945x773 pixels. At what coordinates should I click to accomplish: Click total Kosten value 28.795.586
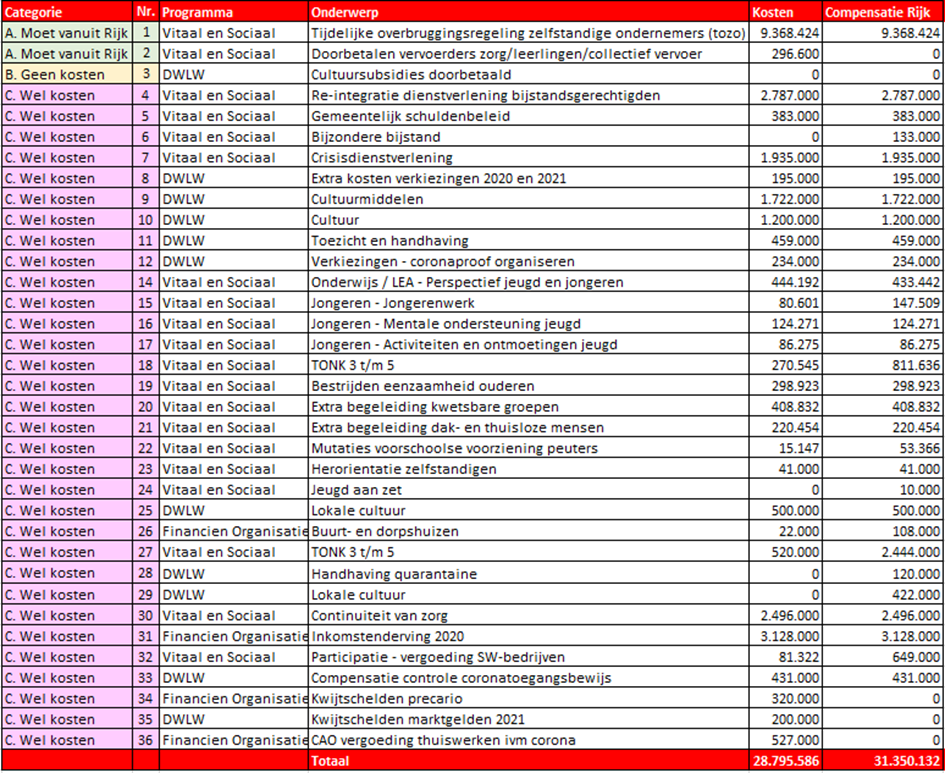pos(785,762)
